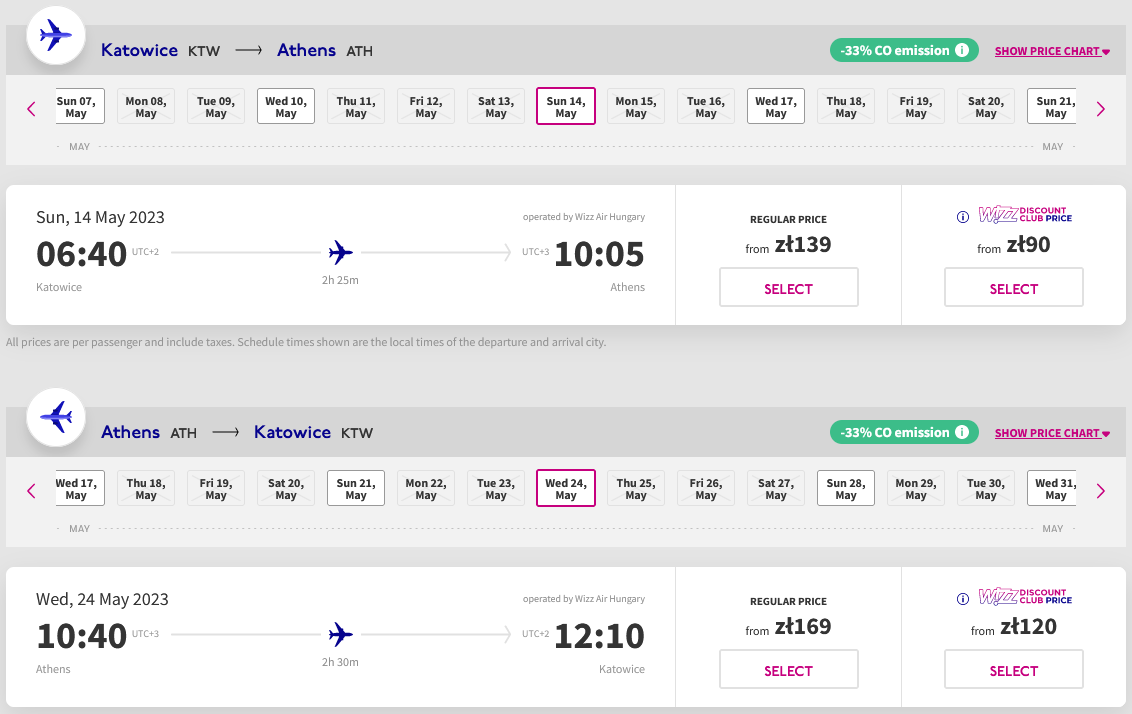Open the return flight CO emission info icon
This screenshot has height=714, width=1132.
(x=962, y=432)
